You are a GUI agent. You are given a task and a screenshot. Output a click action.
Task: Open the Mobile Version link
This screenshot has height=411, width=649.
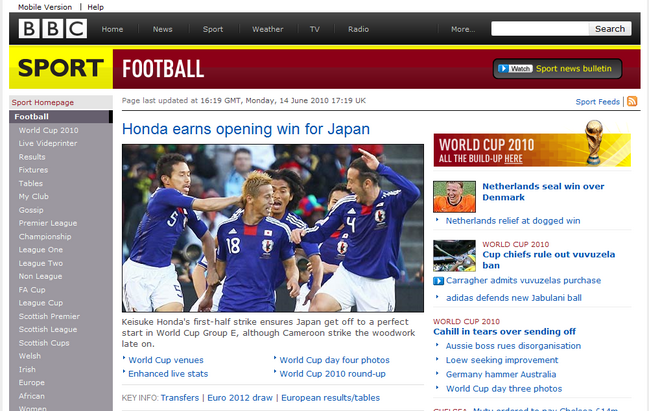point(45,7)
